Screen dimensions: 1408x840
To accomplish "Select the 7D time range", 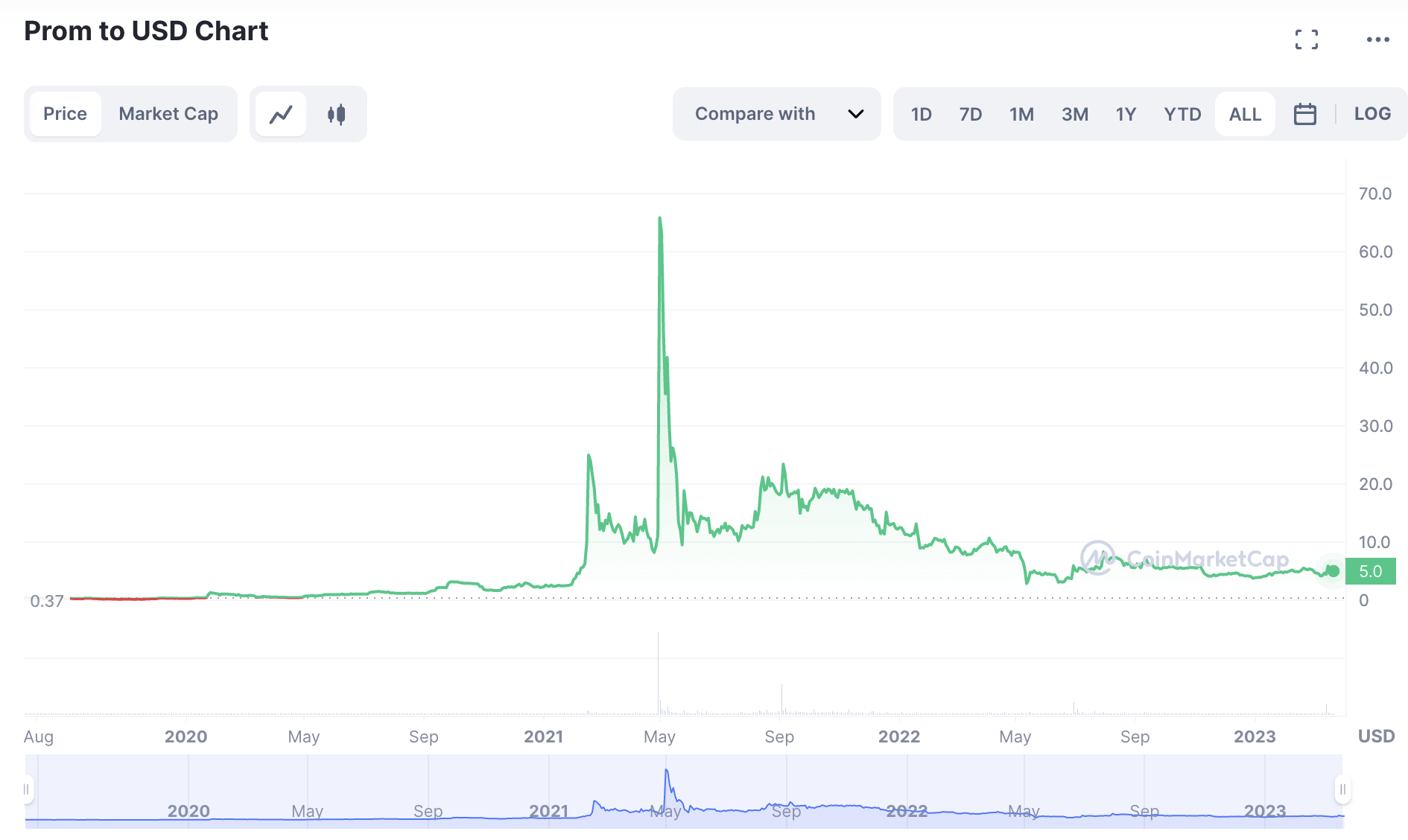I will (x=970, y=114).
